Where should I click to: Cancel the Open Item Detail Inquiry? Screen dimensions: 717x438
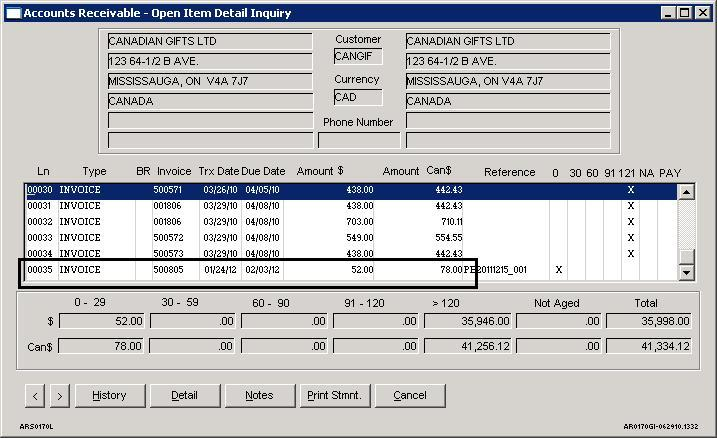pos(410,396)
